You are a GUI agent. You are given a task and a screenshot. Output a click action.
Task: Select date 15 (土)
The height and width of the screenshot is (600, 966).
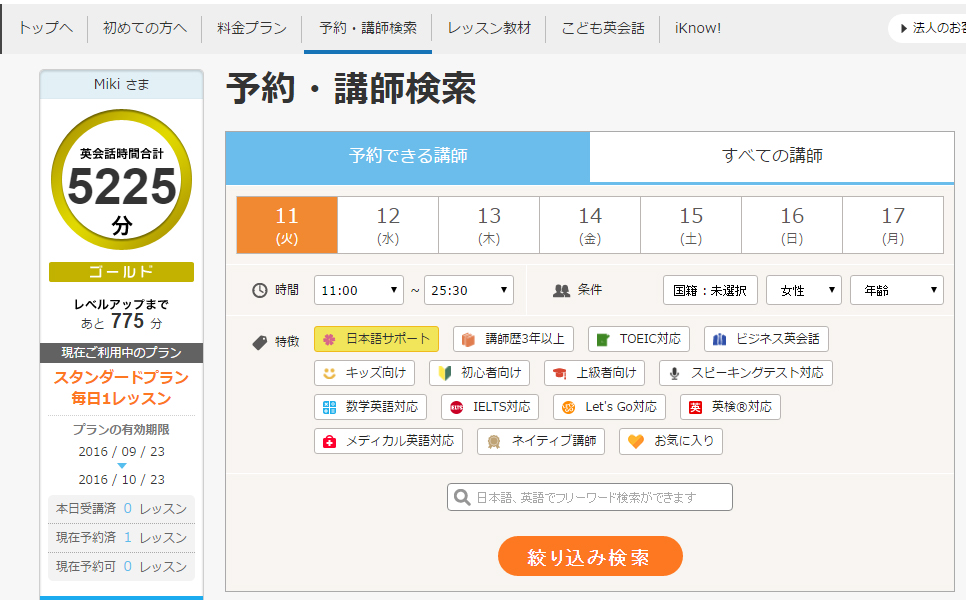tap(691, 225)
